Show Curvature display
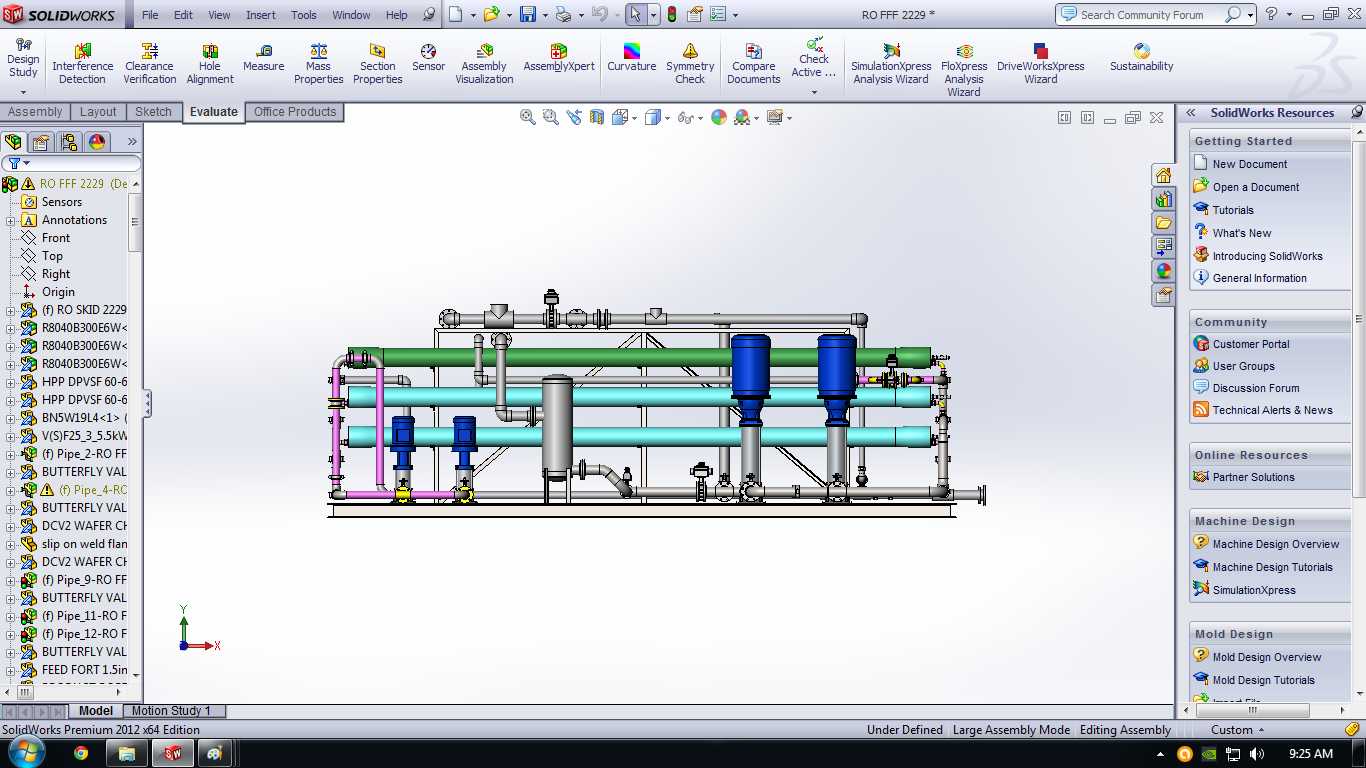 [x=632, y=58]
